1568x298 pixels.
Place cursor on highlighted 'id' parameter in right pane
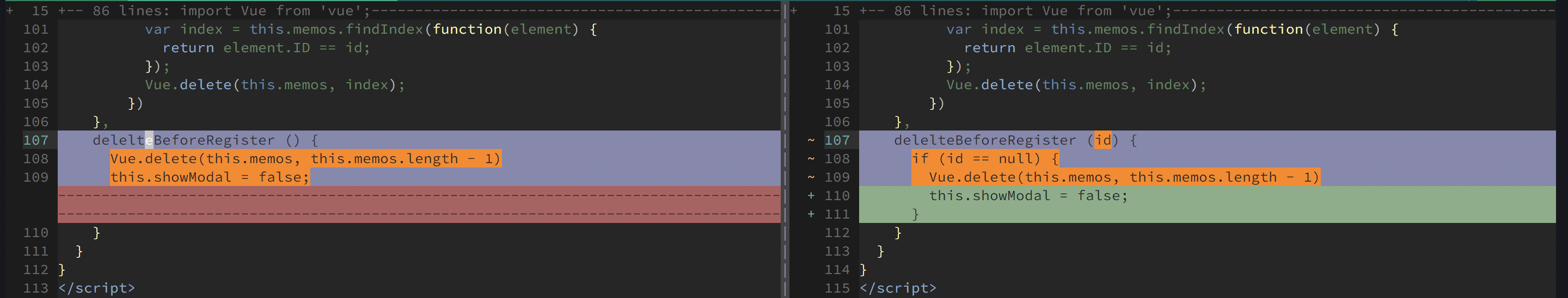[1102, 140]
